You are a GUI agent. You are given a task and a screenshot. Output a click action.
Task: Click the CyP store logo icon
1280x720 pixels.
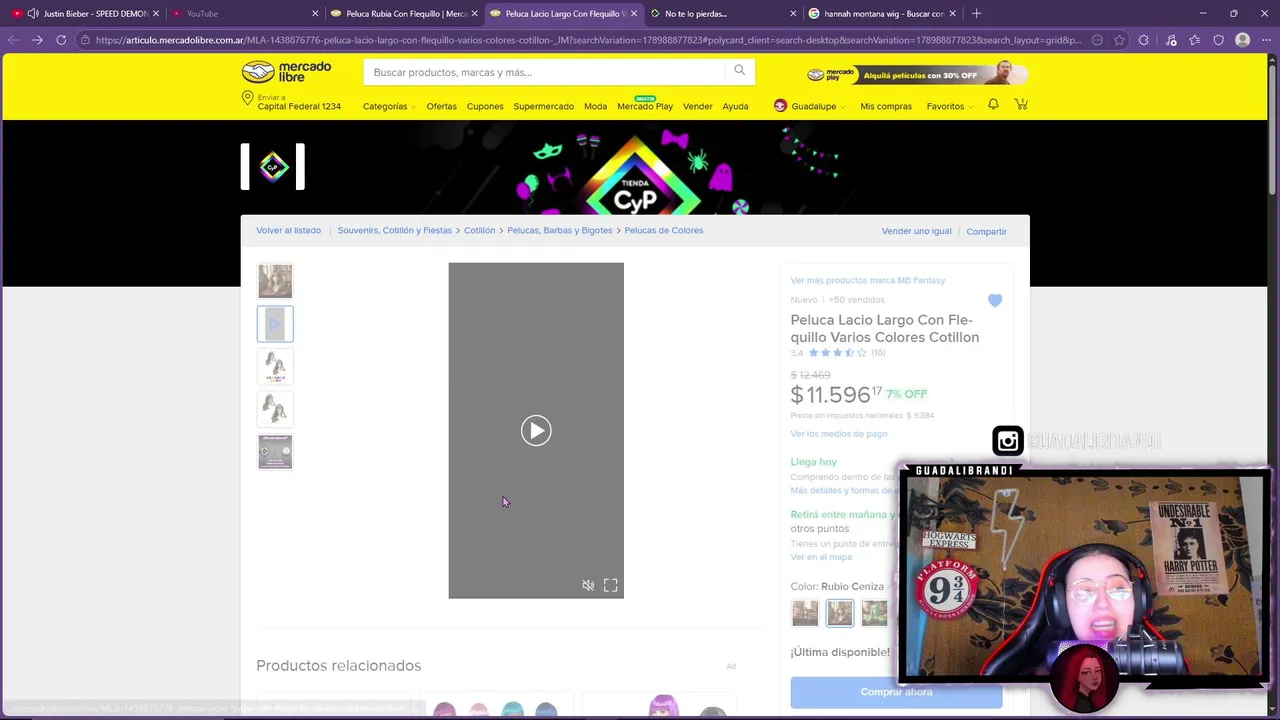(x=273, y=166)
